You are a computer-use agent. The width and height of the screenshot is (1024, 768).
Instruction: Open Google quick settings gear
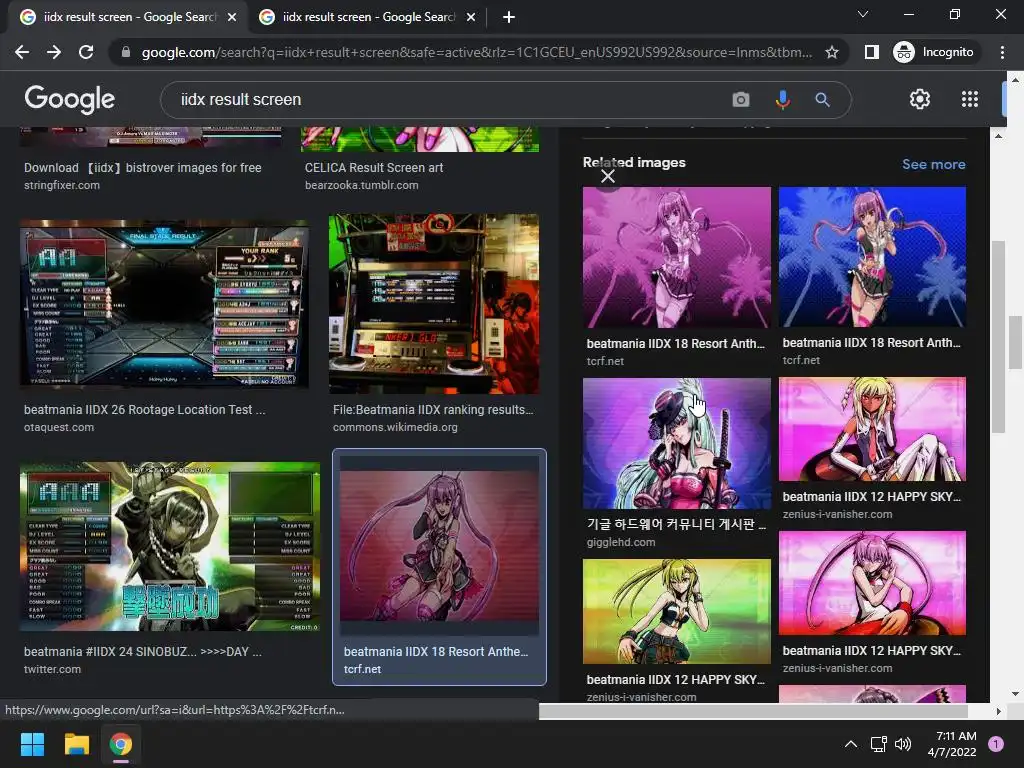point(920,99)
